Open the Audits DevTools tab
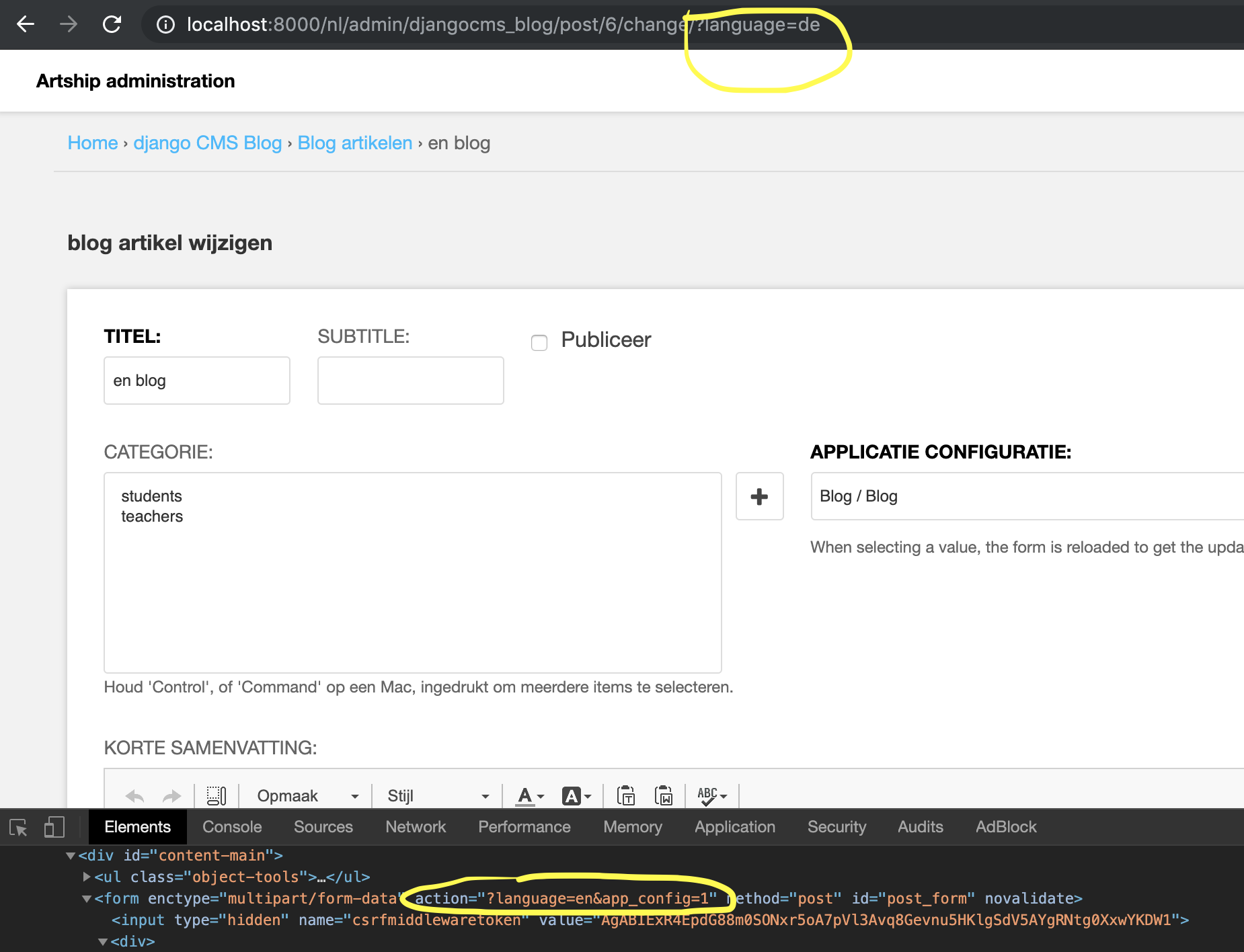This screenshot has height=952, width=1244. pos(921,827)
